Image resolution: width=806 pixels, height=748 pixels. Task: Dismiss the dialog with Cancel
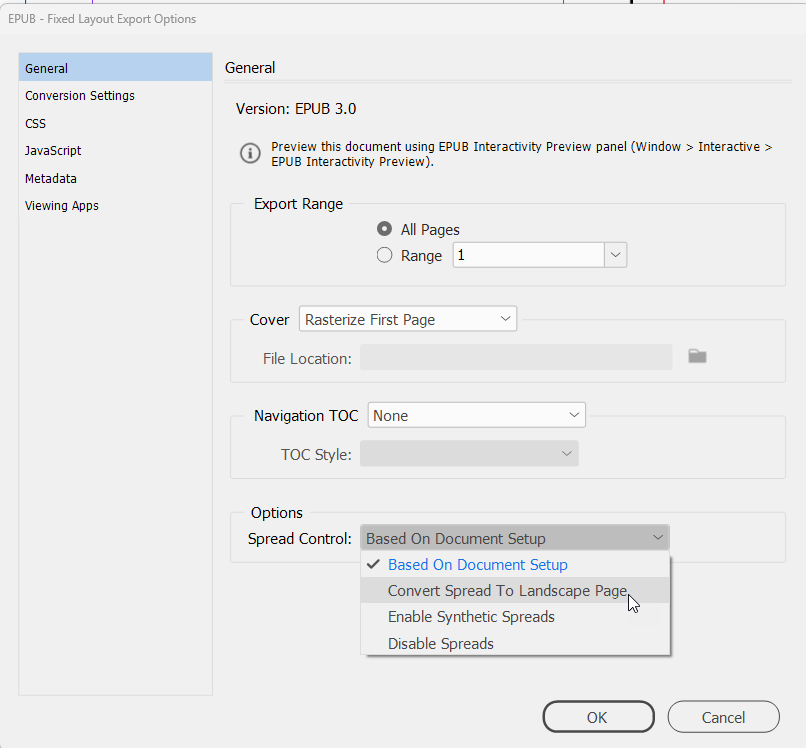pos(723,717)
